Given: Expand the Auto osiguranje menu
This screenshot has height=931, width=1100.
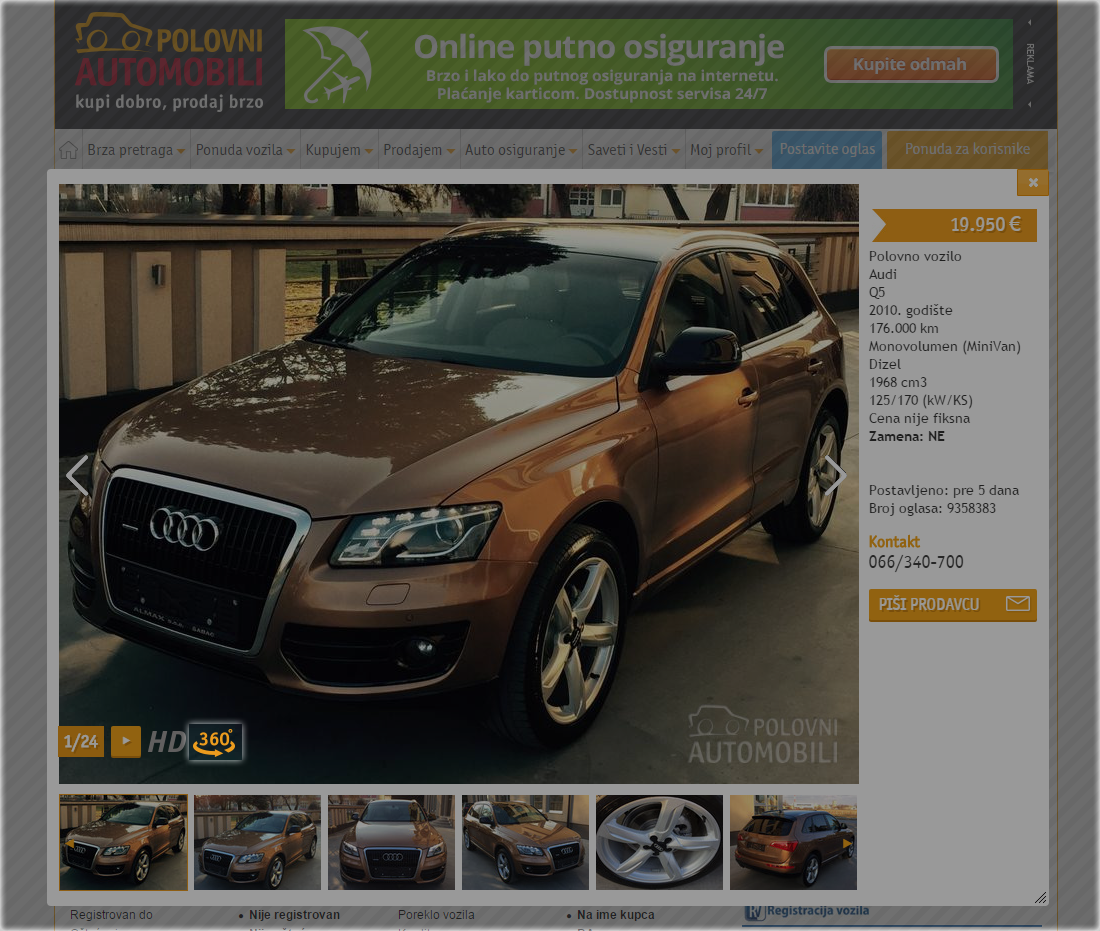Looking at the screenshot, I should click(521, 150).
